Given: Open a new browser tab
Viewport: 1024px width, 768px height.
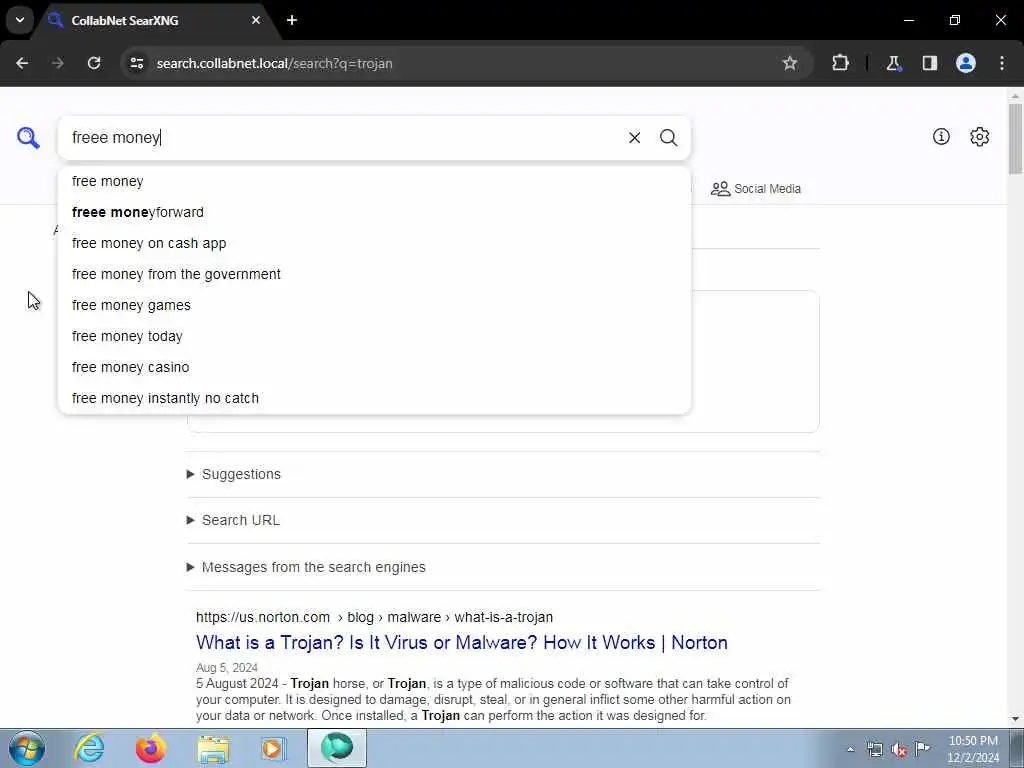Looking at the screenshot, I should [292, 20].
